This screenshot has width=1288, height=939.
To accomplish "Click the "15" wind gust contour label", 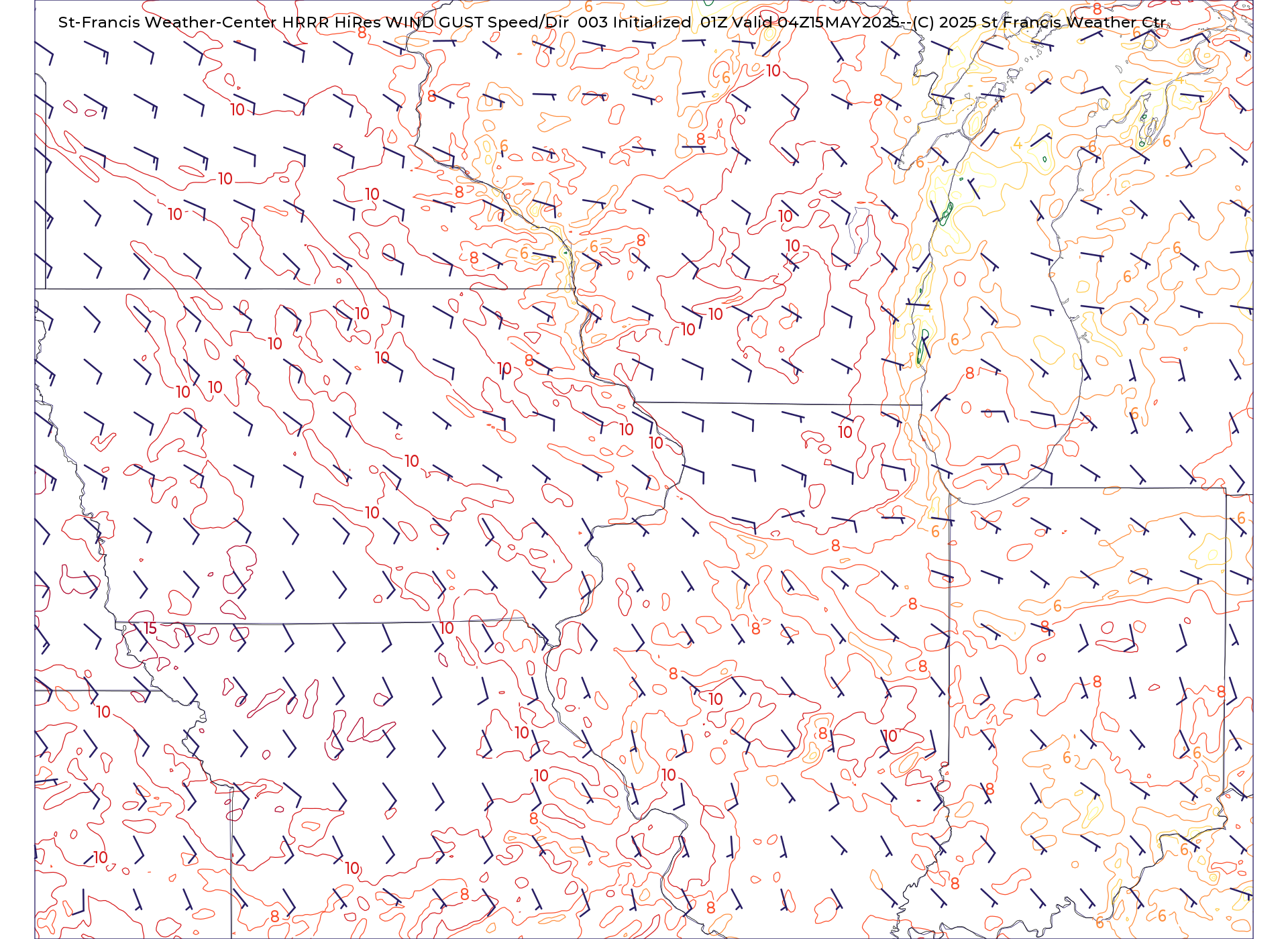I will [x=150, y=628].
